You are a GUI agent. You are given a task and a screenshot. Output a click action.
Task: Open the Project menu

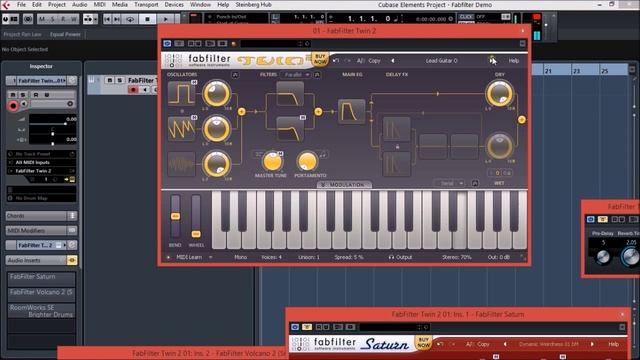pos(57,4)
